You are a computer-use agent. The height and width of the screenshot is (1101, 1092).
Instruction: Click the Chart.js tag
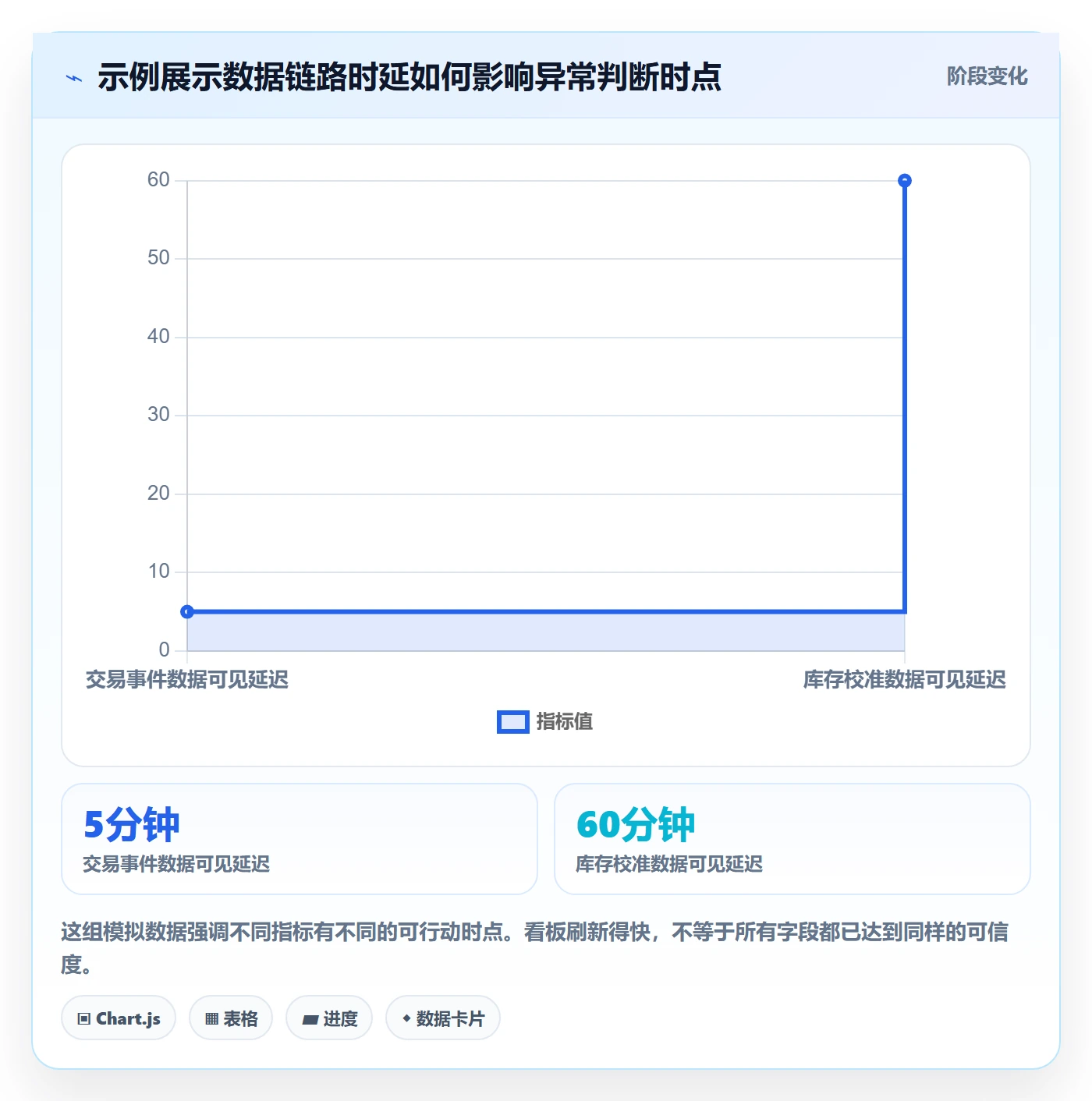pyautogui.click(x=119, y=1018)
